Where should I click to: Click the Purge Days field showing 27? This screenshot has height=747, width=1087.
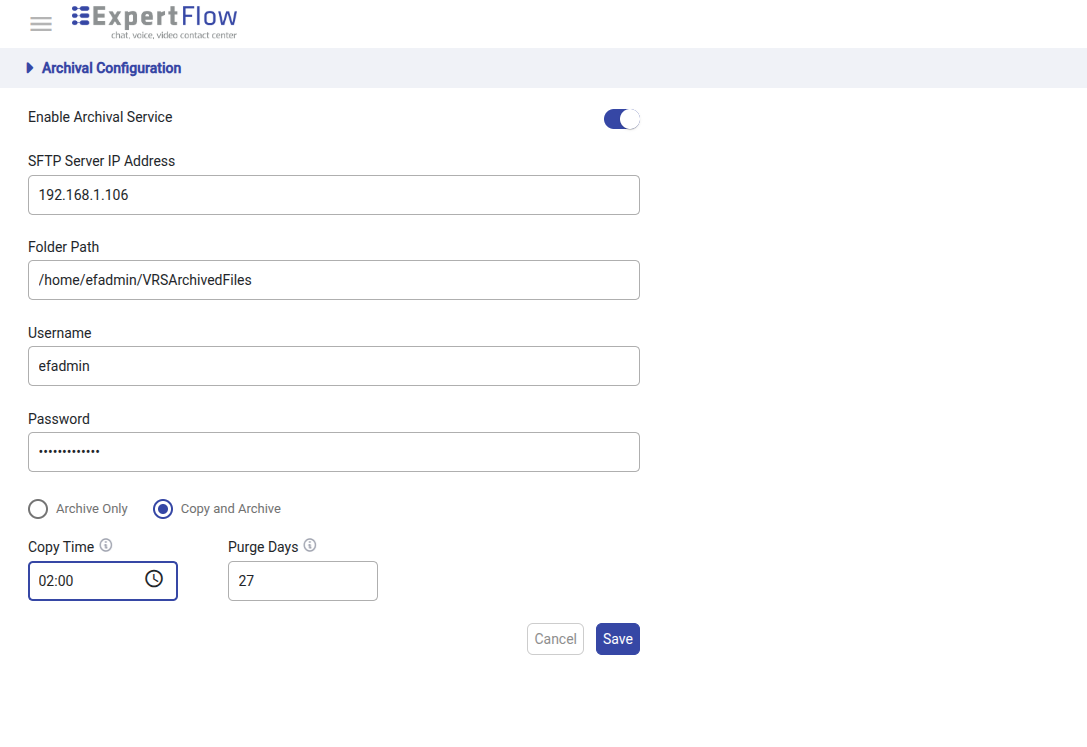tap(302, 581)
